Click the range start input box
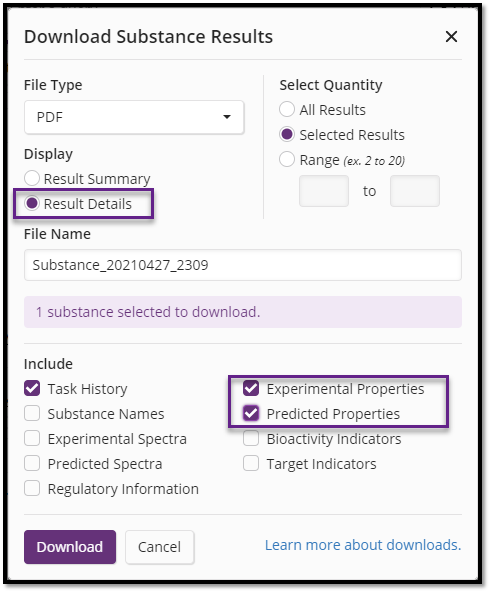Viewport: 491px width, 593px height. point(324,191)
